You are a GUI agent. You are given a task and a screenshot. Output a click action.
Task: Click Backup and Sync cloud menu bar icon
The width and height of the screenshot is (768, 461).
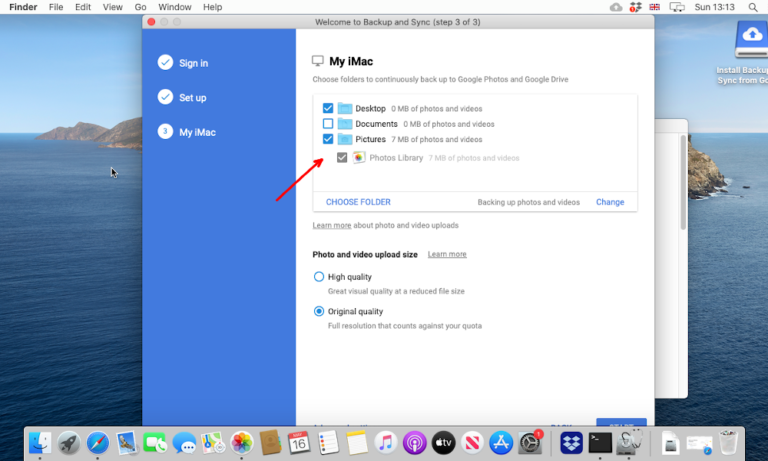point(616,7)
